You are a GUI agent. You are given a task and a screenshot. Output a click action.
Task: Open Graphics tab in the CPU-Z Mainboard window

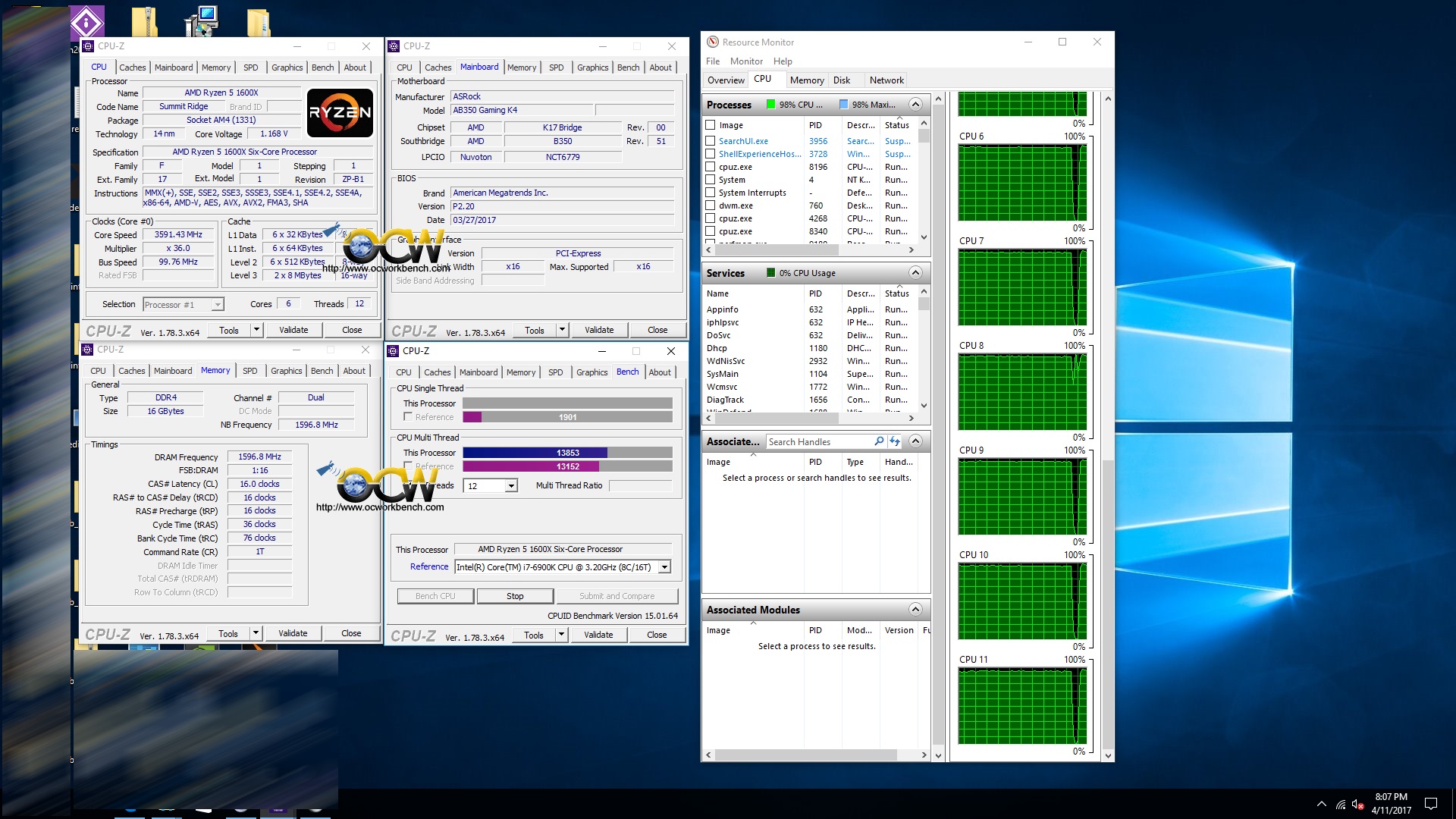pos(592,67)
